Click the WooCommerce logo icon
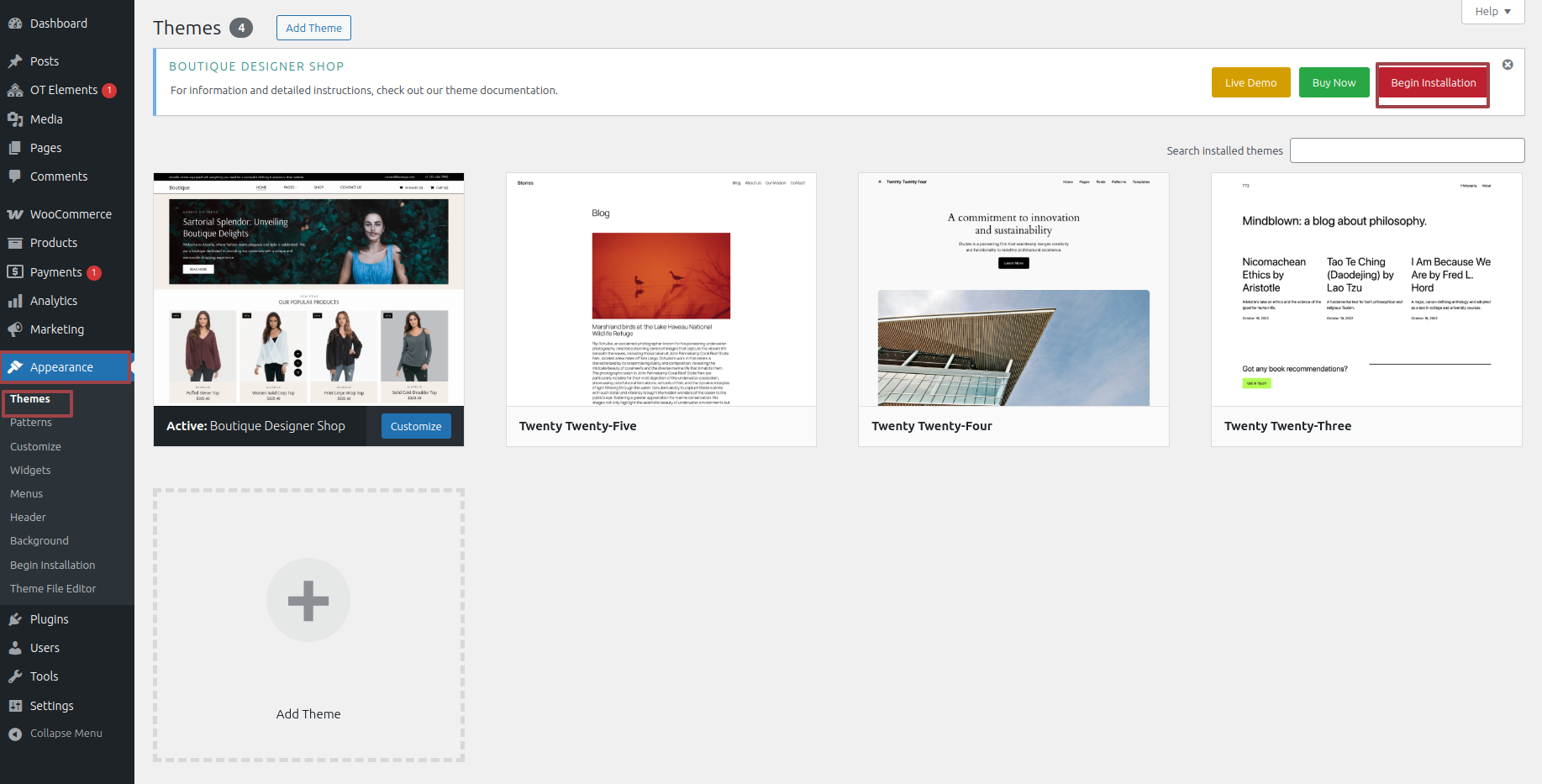Image resolution: width=1542 pixels, height=784 pixels. pyautogui.click(x=15, y=214)
